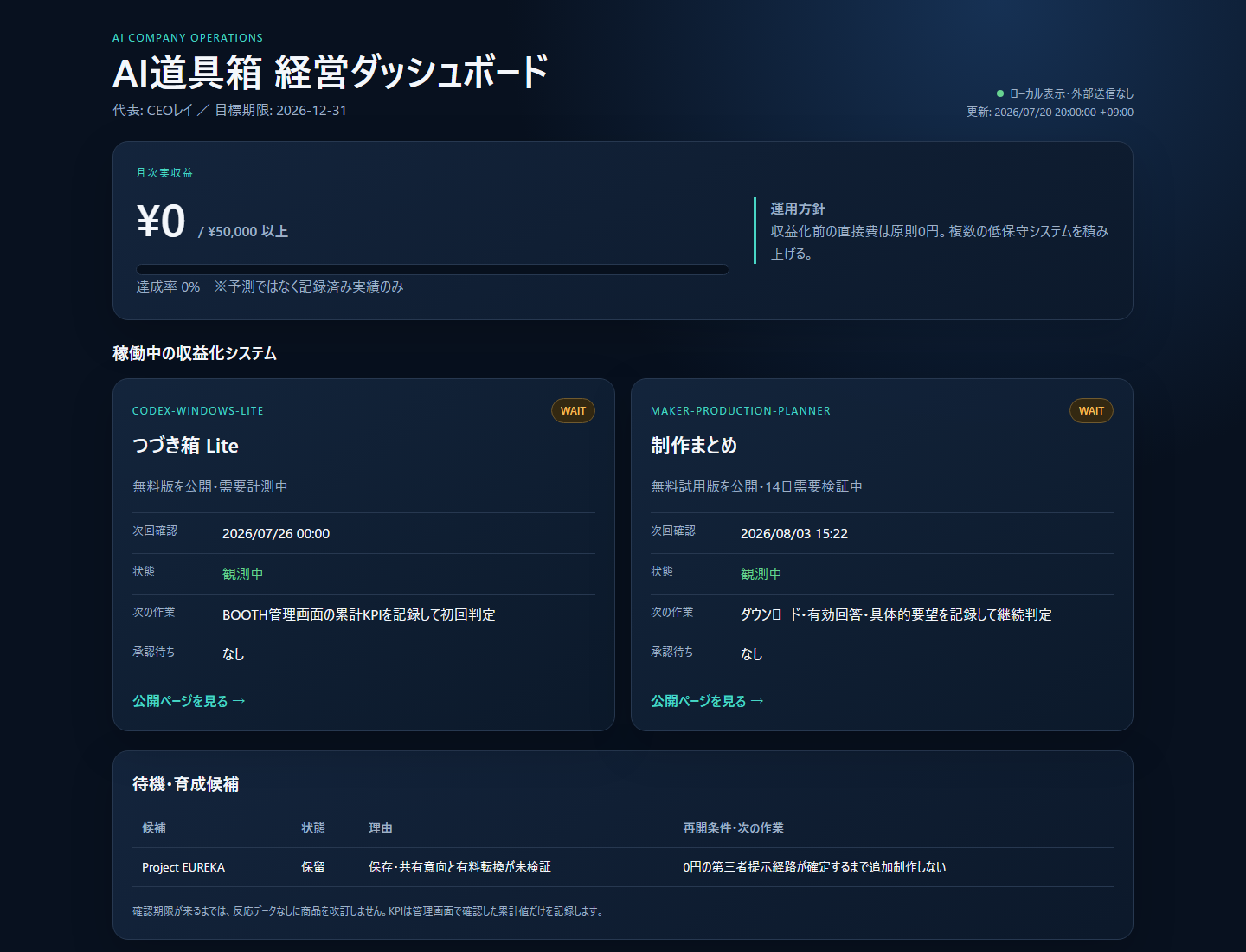Click CODEX-WINDOWS-LITE label

pos(198,411)
